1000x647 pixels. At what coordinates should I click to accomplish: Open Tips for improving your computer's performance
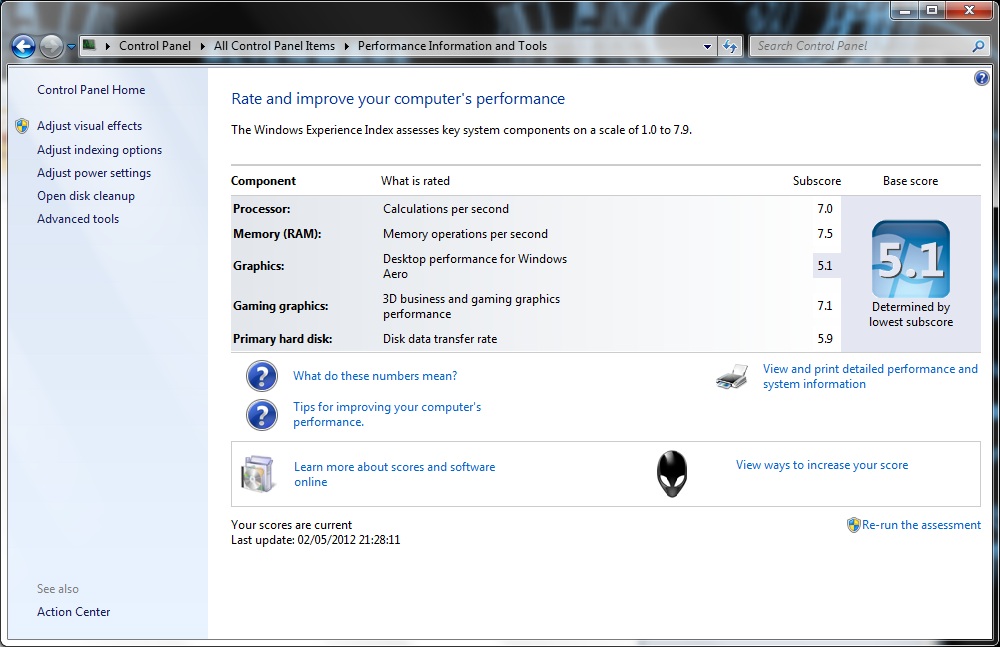pos(387,414)
